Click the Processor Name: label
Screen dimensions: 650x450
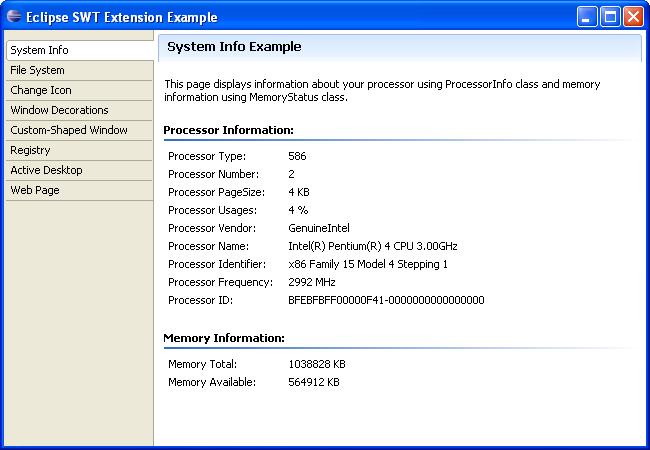(209, 246)
